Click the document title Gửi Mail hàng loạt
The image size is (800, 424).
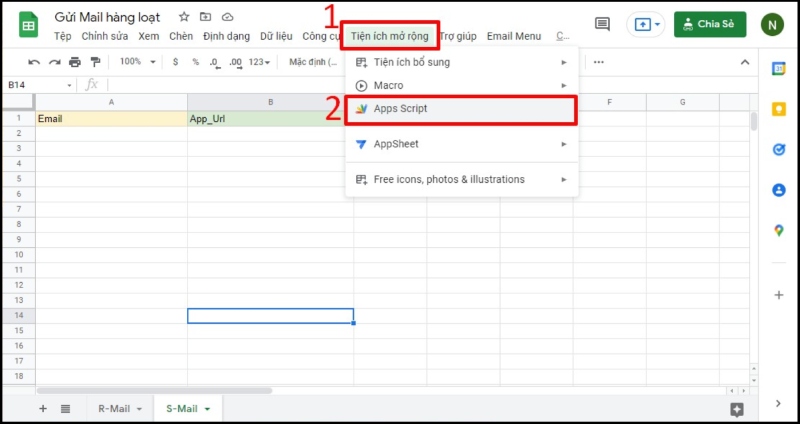click(x=107, y=17)
